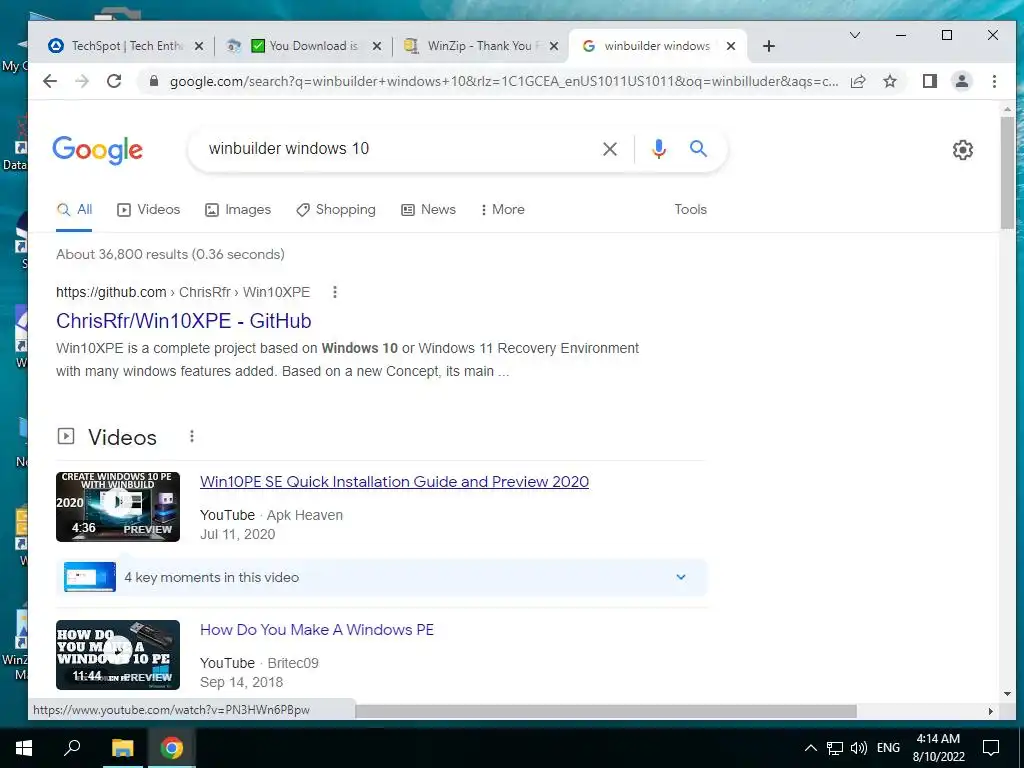
Task: Open clock showing 4:14 AM
Action: (938, 748)
